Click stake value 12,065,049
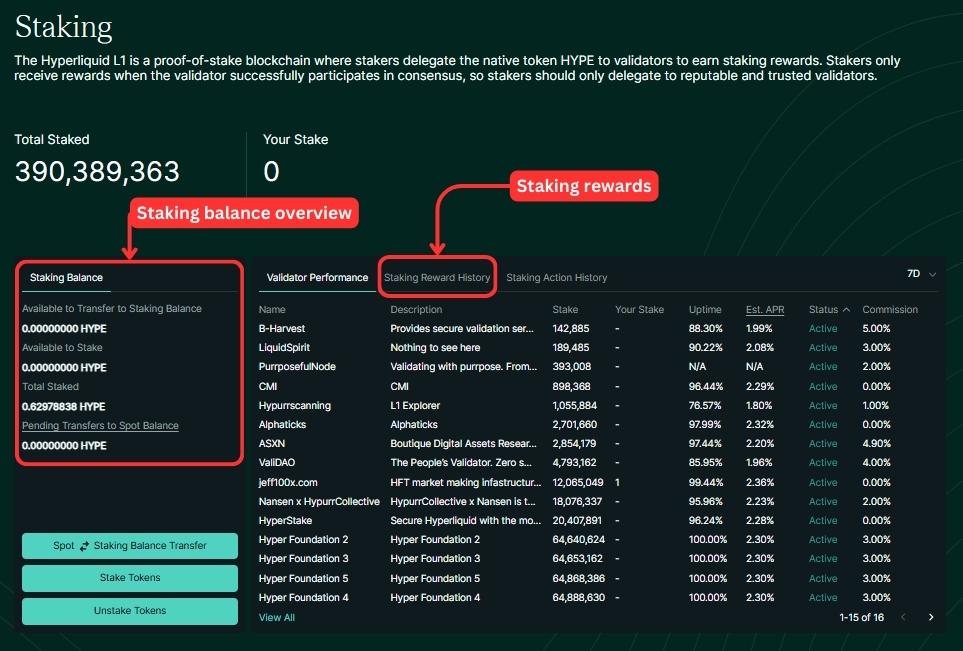 click(x=577, y=483)
